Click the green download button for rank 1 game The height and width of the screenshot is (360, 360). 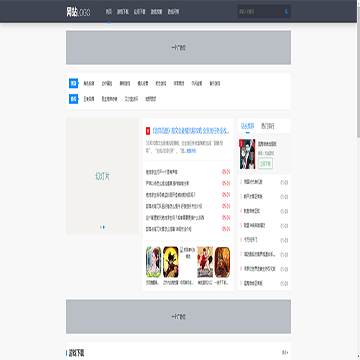coord(265,164)
